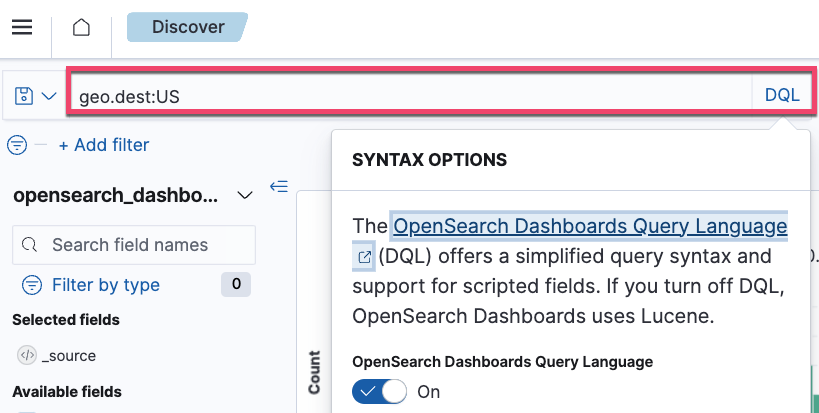Select the Discover breadcrumb

pyautogui.click(x=188, y=27)
